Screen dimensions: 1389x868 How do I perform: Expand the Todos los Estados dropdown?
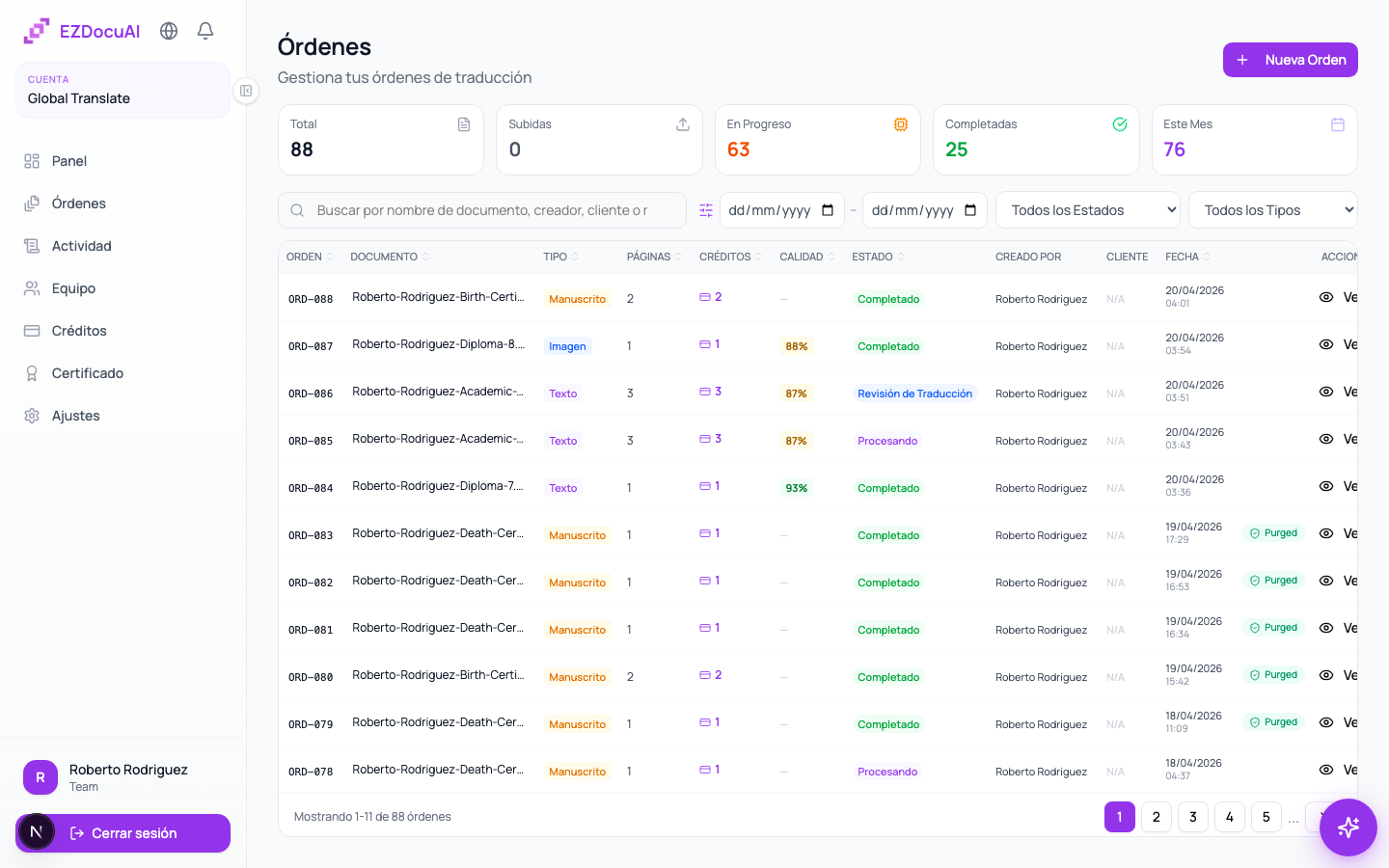(1088, 210)
